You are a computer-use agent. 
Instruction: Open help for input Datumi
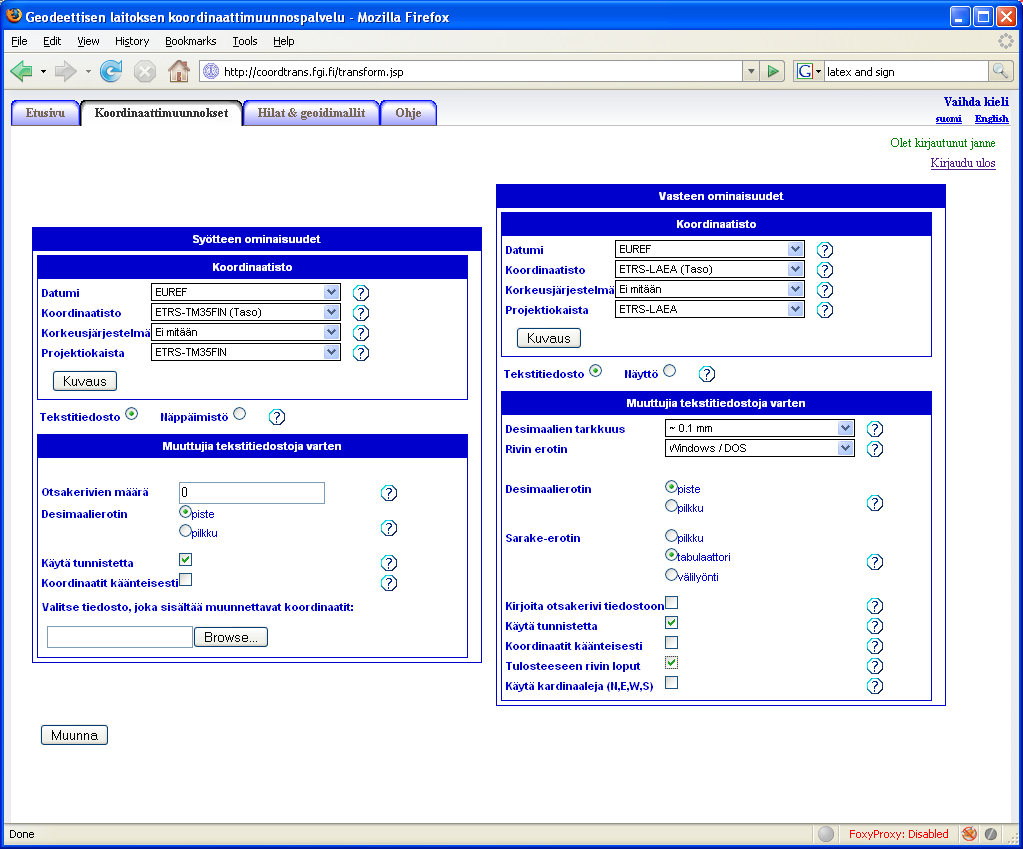(361, 293)
